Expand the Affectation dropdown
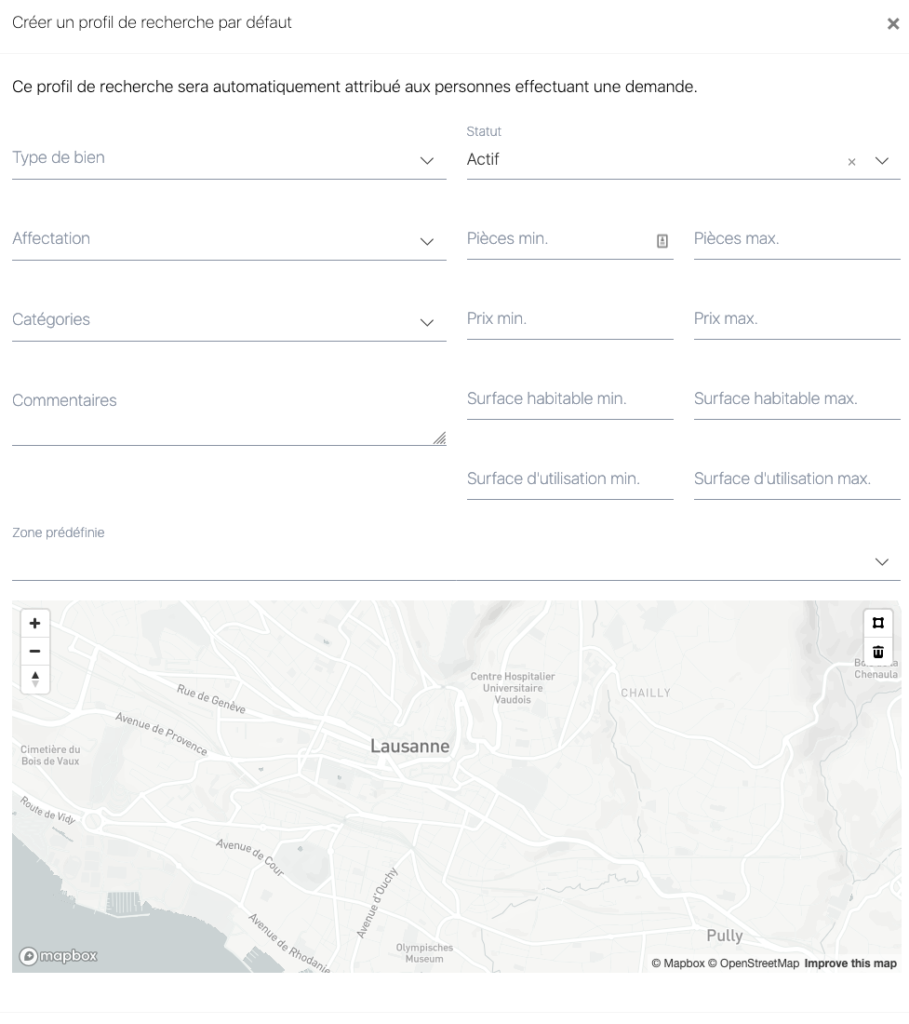This screenshot has width=909, height=1024. (x=428, y=238)
